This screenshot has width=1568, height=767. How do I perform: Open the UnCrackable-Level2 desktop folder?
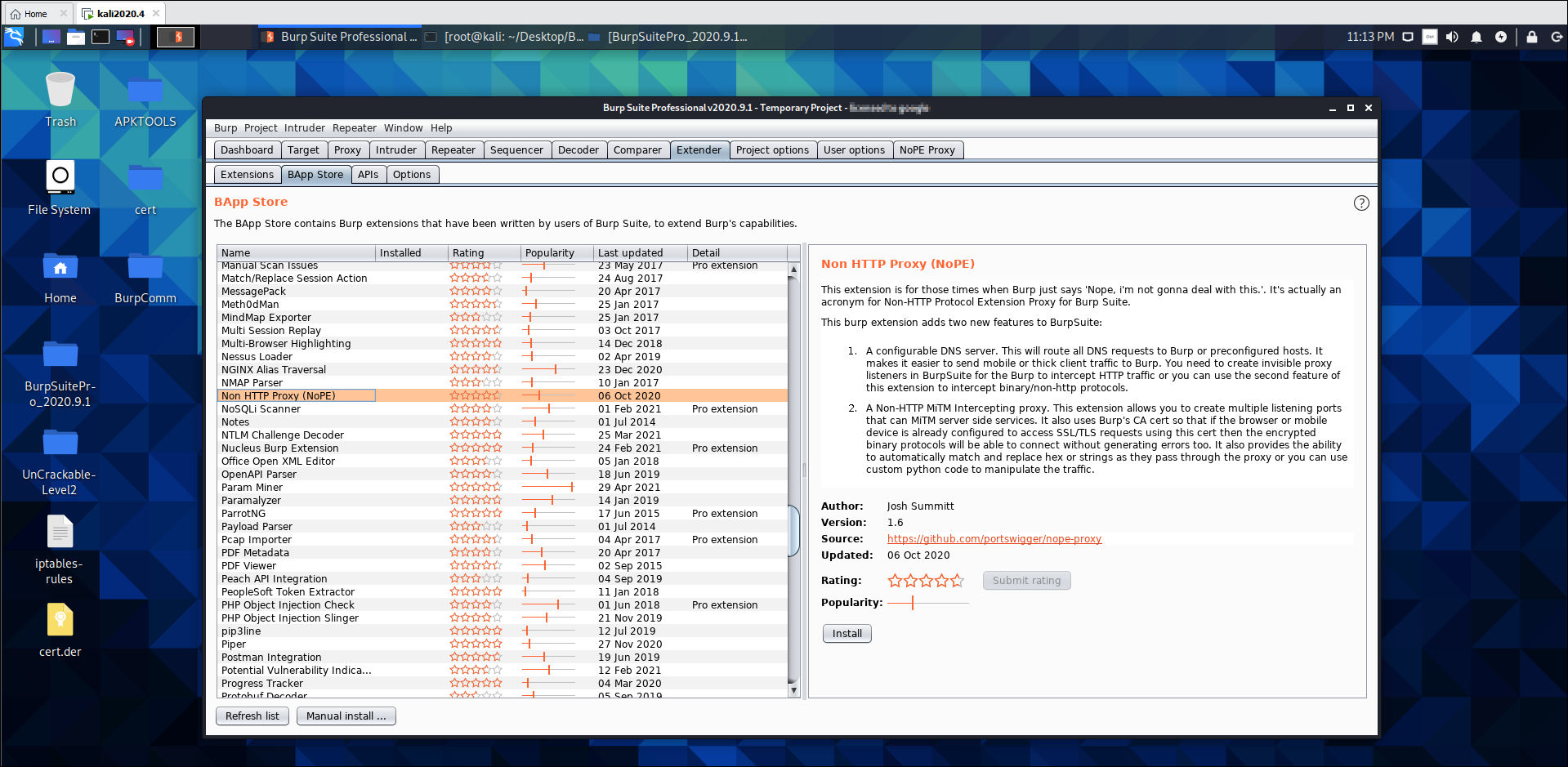(60, 462)
